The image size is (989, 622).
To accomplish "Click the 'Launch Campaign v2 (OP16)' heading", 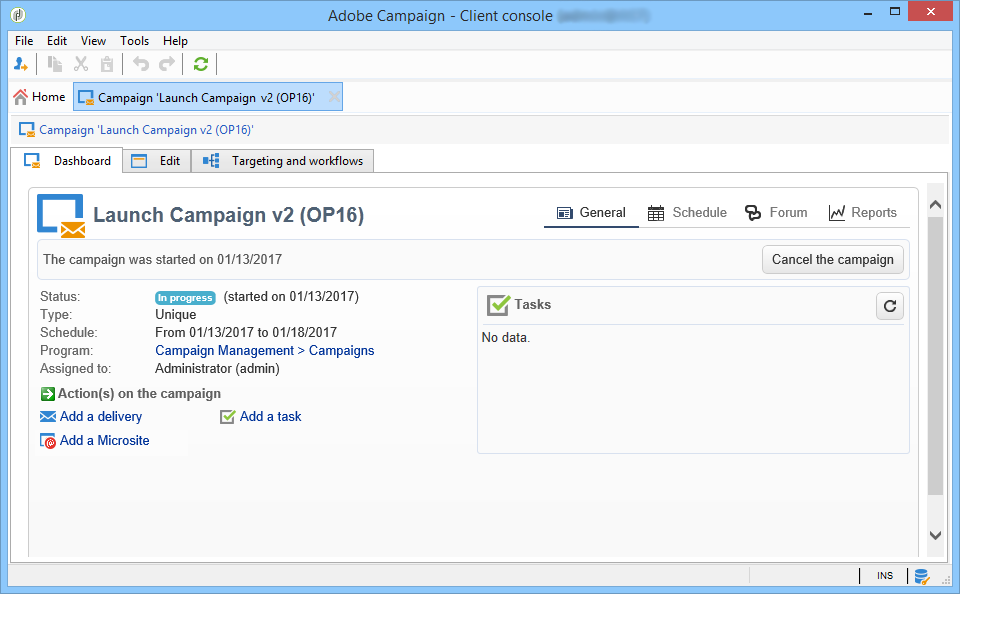I will point(229,215).
